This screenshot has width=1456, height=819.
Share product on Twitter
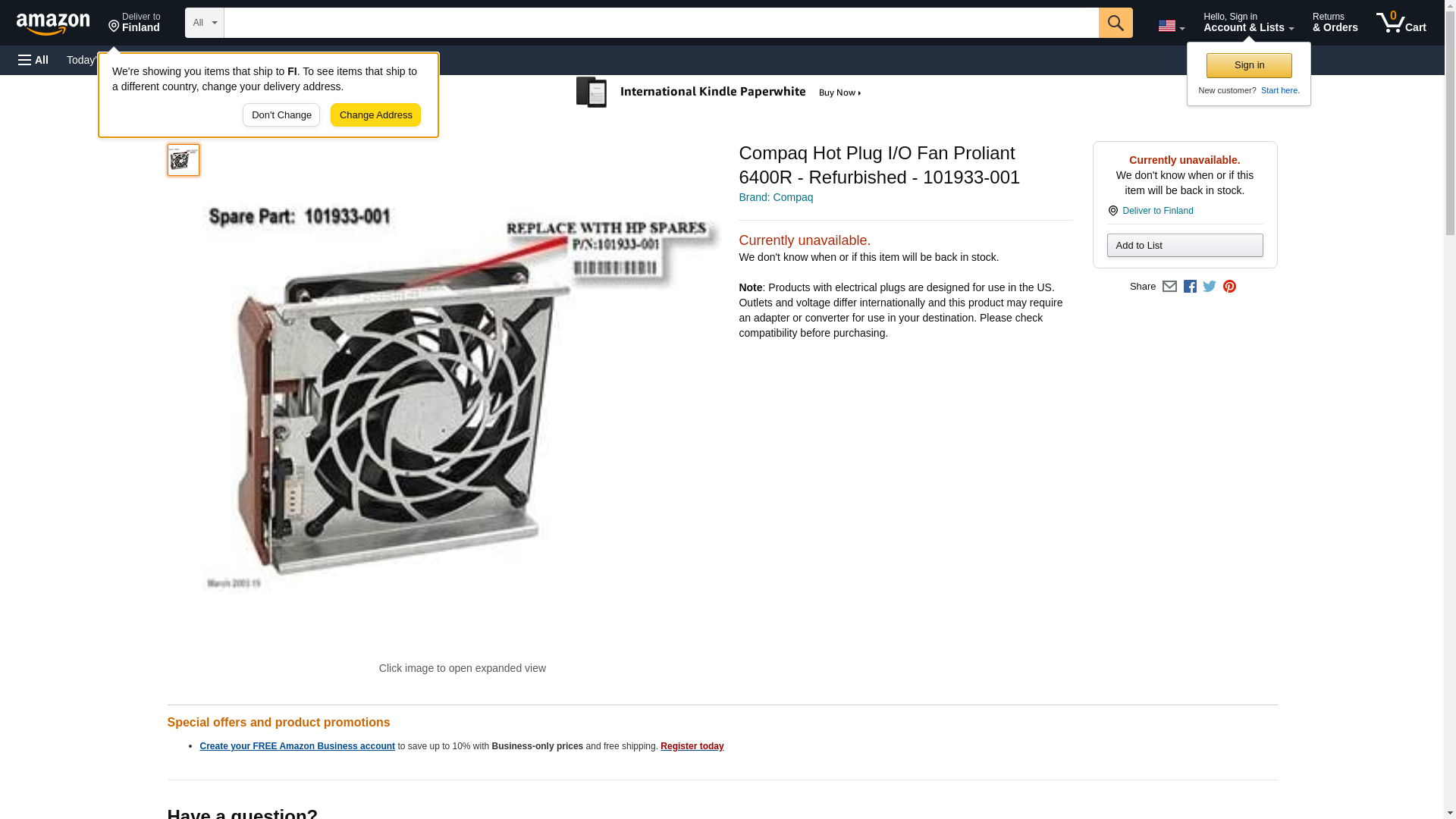[1210, 287]
